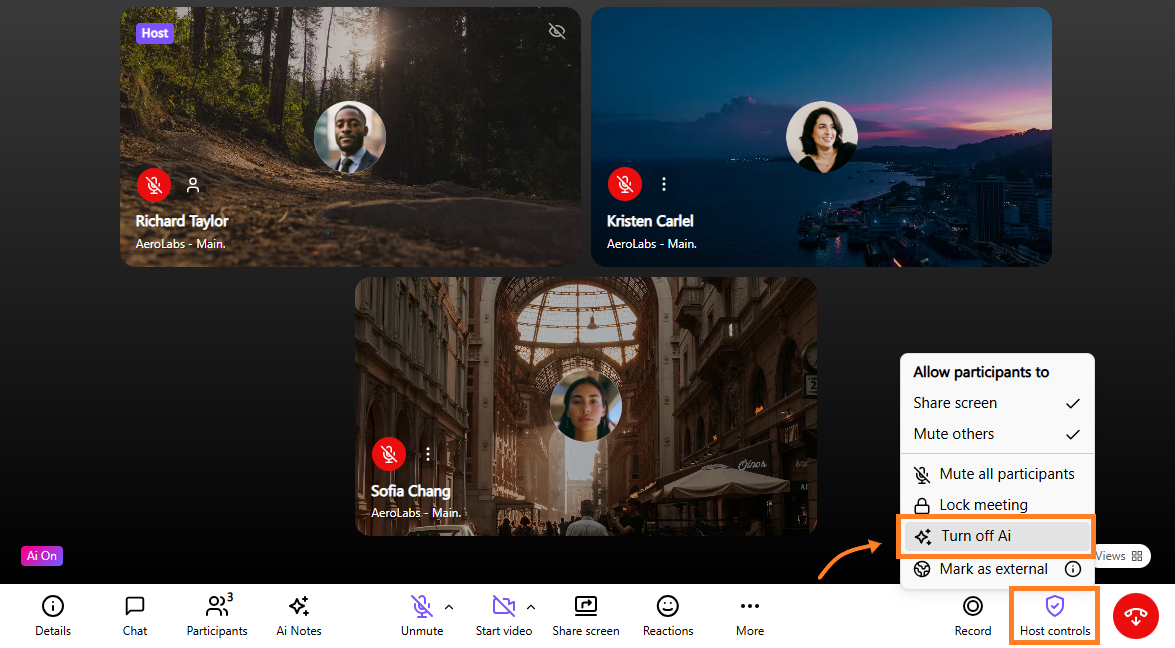Toggle Mute others permission for participants
1175x648 pixels.
(x=997, y=434)
